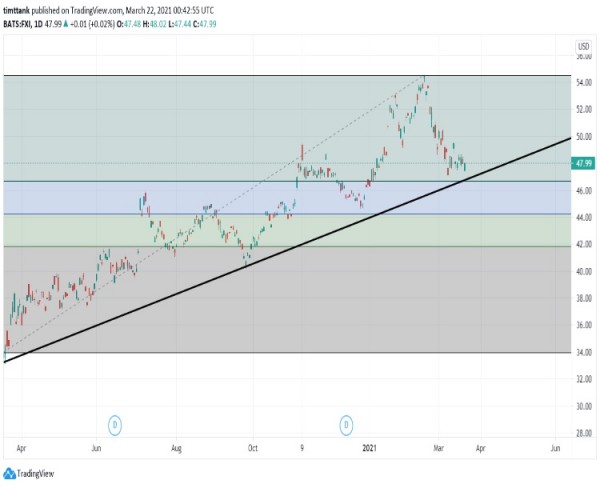Click the TradingView cloud logo icon
The width and height of the screenshot is (600, 488).
pos(12,473)
